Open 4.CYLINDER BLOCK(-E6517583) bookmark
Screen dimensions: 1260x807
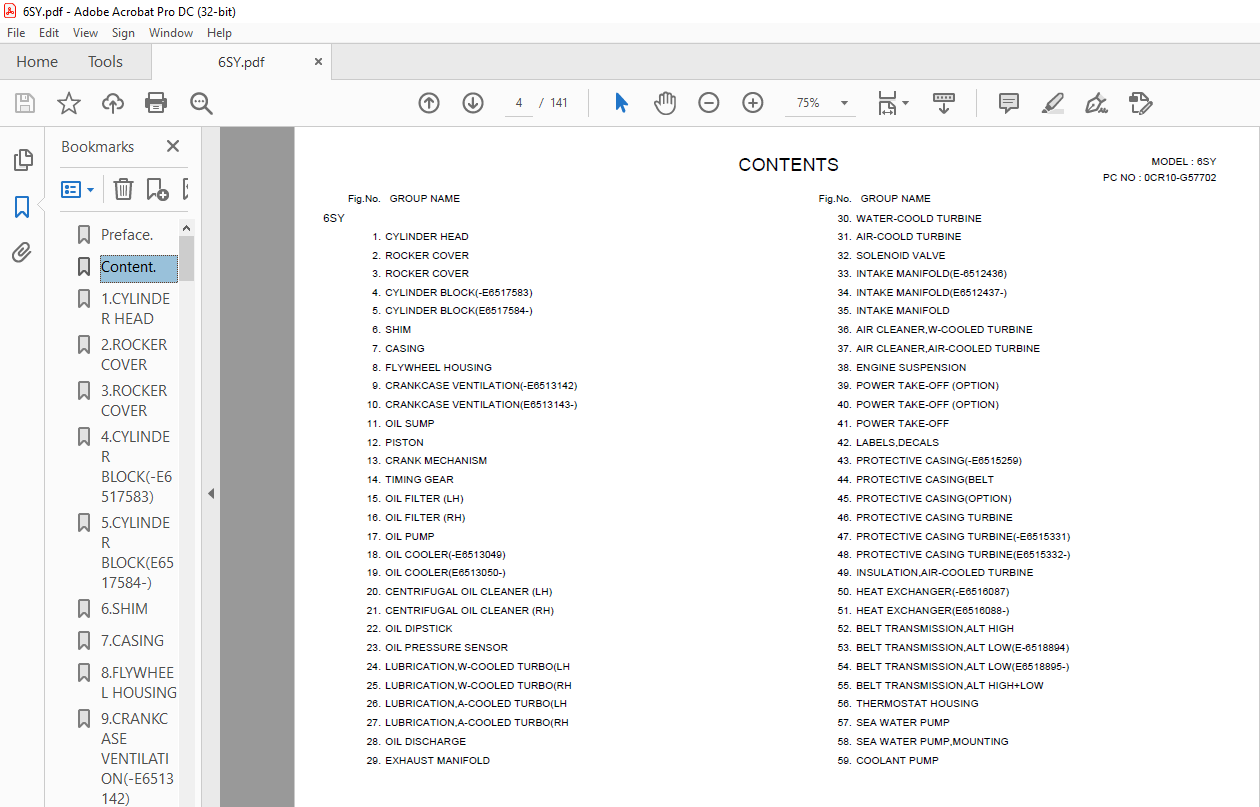point(136,467)
